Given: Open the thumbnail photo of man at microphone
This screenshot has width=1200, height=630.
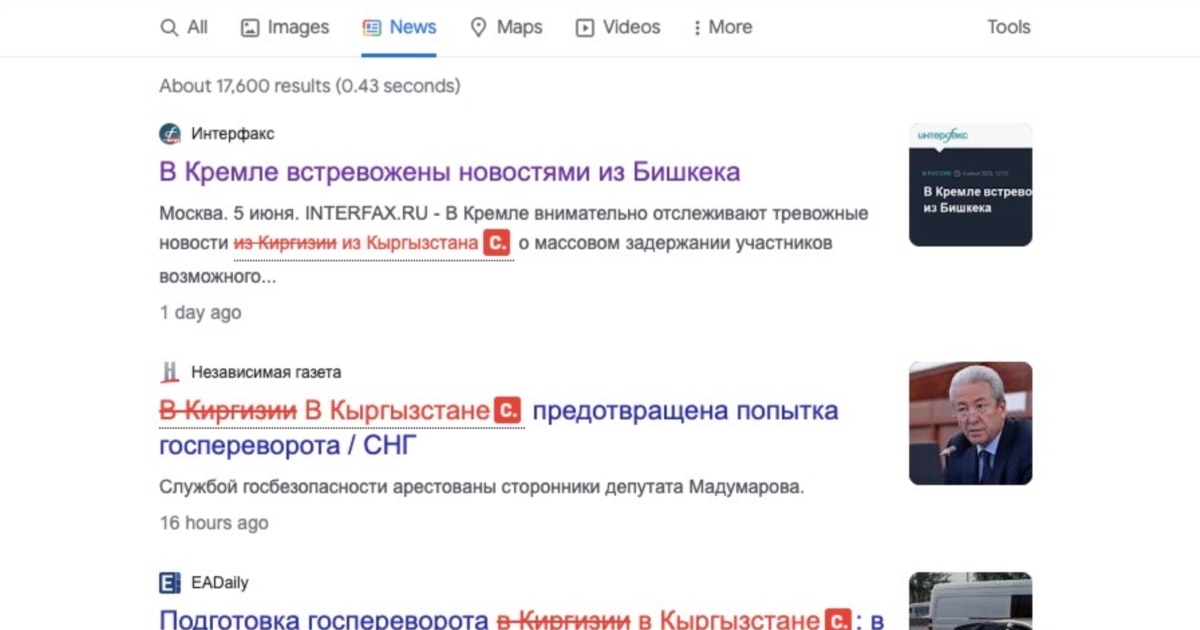Looking at the screenshot, I should [970, 423].
